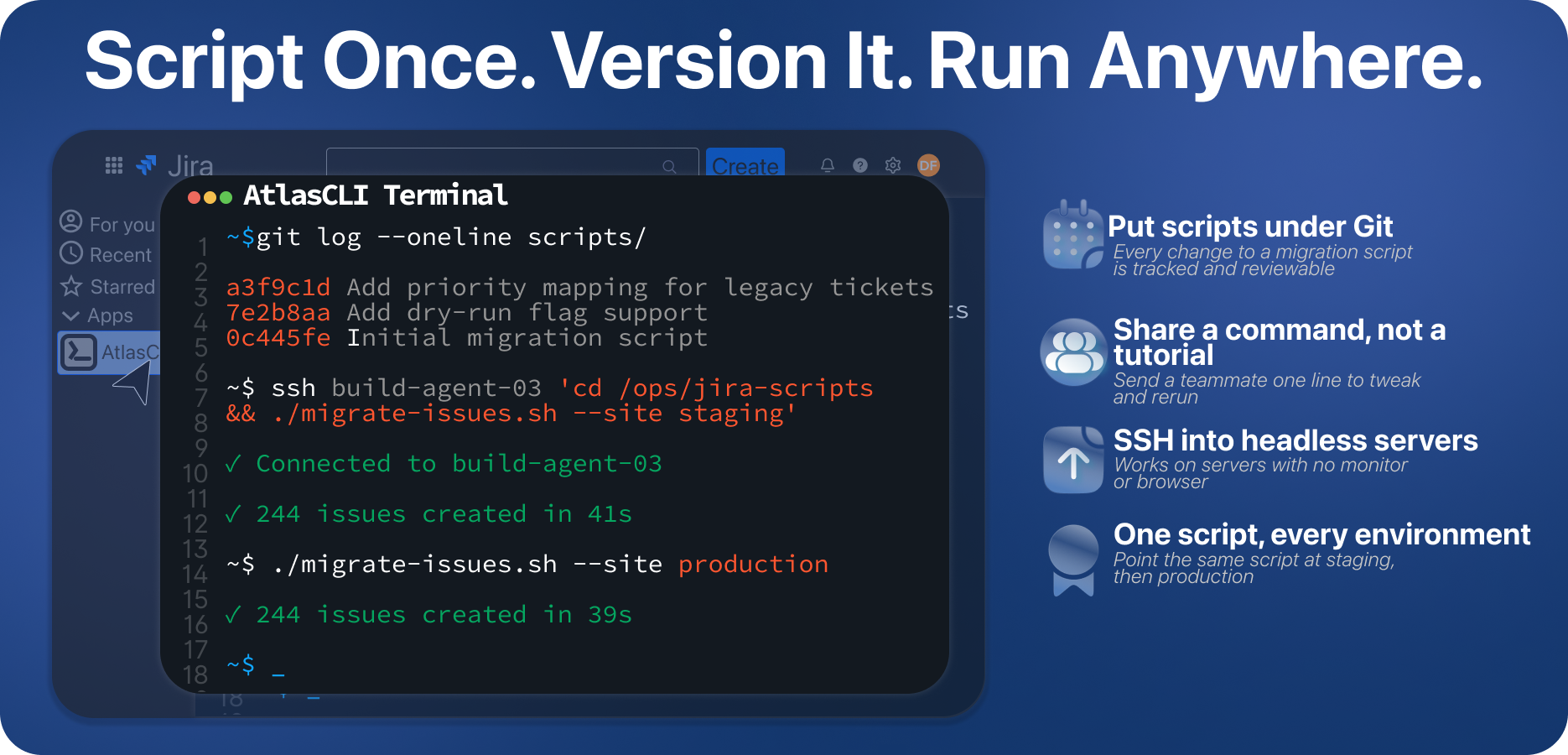Click 'Connected to build-agent-03' output
1568x755 pixels.
[x=444, y=464]
